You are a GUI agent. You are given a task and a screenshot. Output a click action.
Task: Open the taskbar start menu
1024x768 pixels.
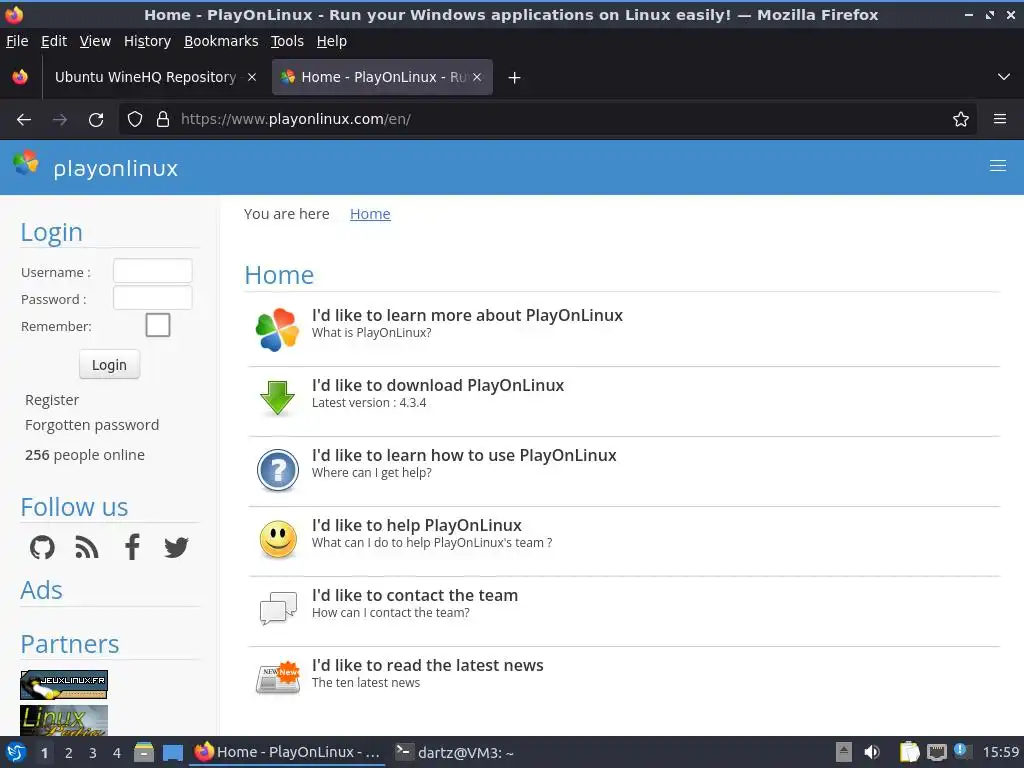[x=16, y=752]
